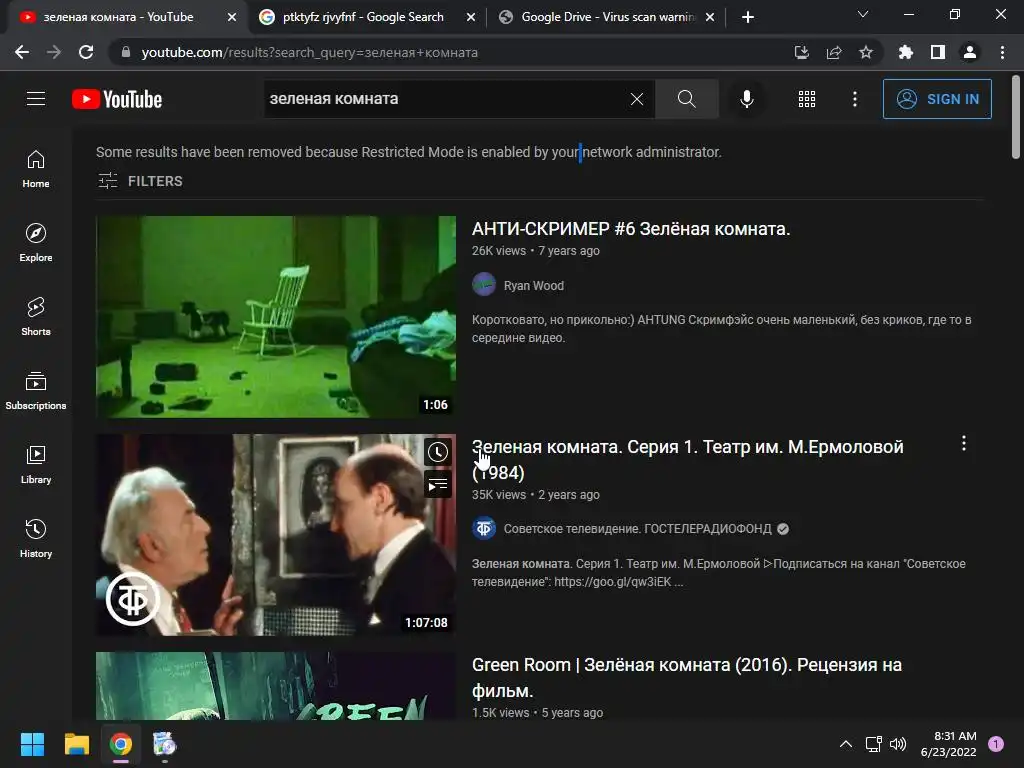Open the Green Room review thumbnail
1024x768 pixels.
[x=276, y=686]
